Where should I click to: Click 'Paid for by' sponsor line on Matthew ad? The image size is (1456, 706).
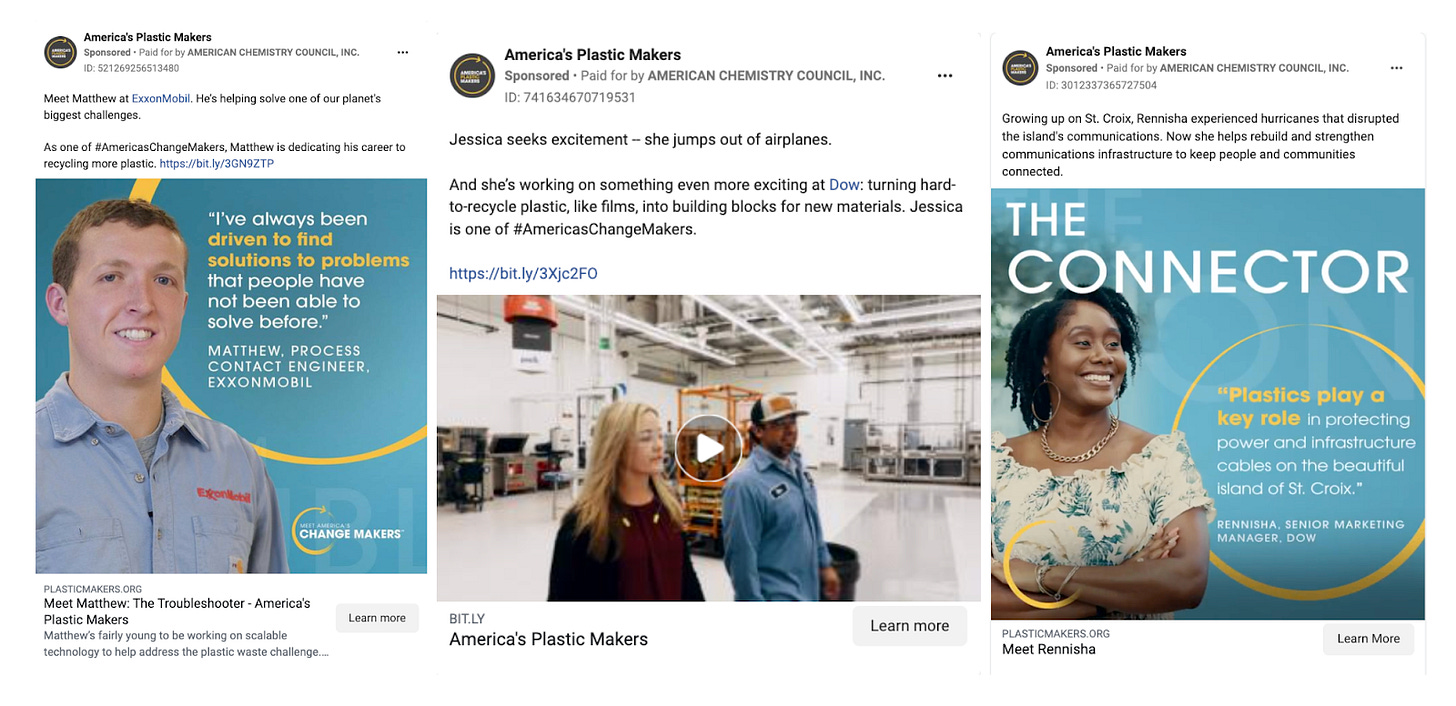point(249,52)
